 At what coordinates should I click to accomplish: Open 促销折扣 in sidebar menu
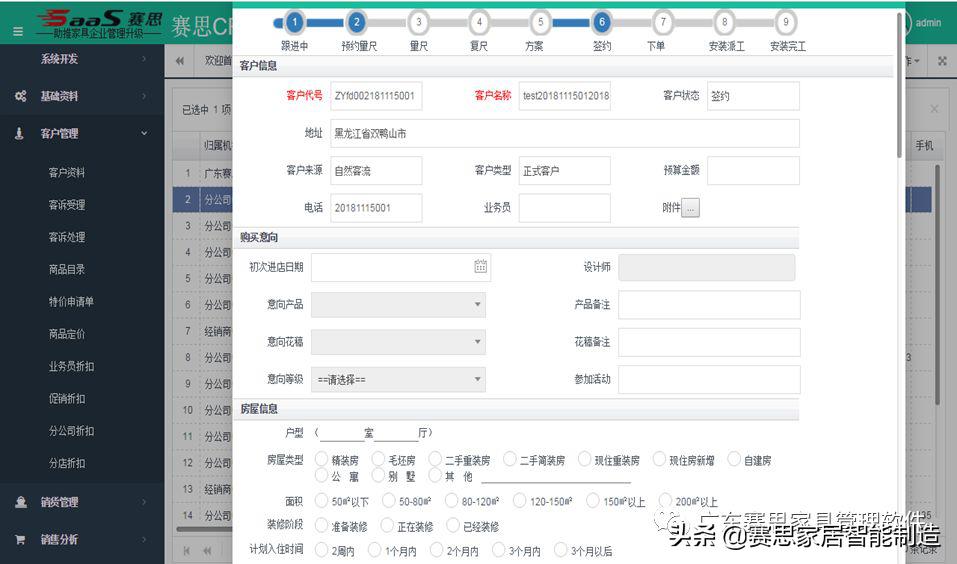coord(67,399)
